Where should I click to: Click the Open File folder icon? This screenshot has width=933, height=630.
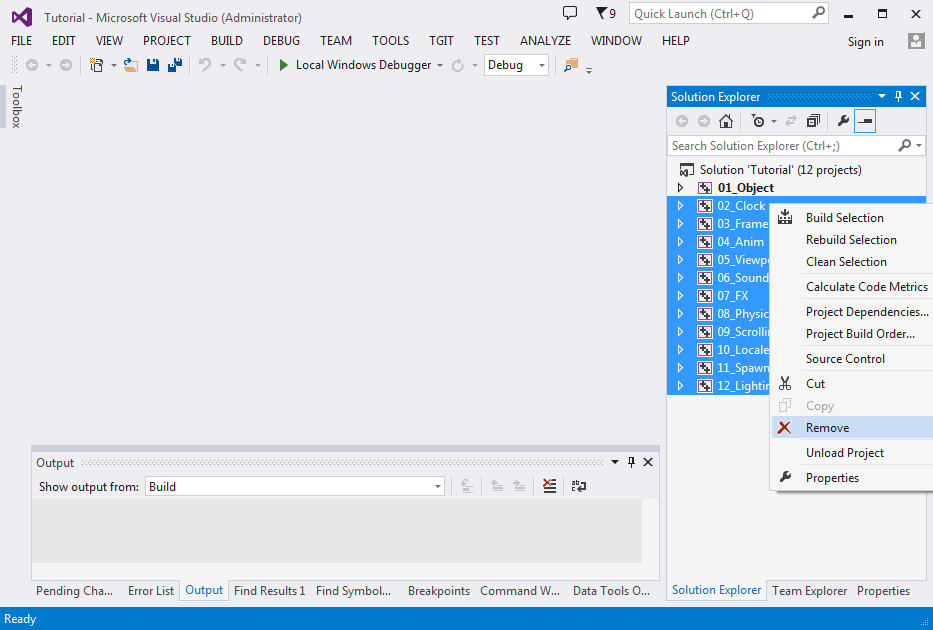click(130, 65)
